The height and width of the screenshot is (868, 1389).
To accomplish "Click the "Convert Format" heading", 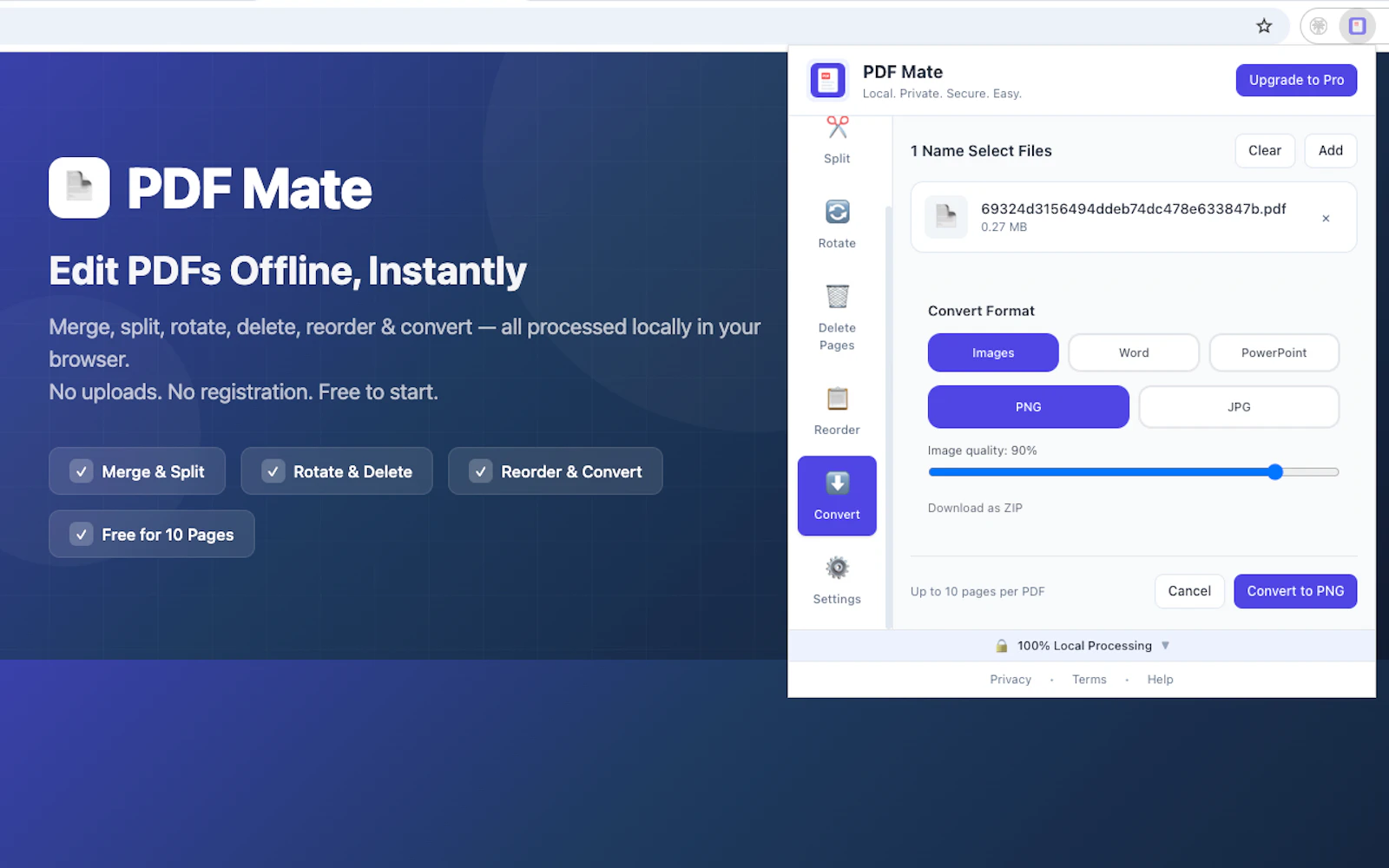I will click(981, 311).
